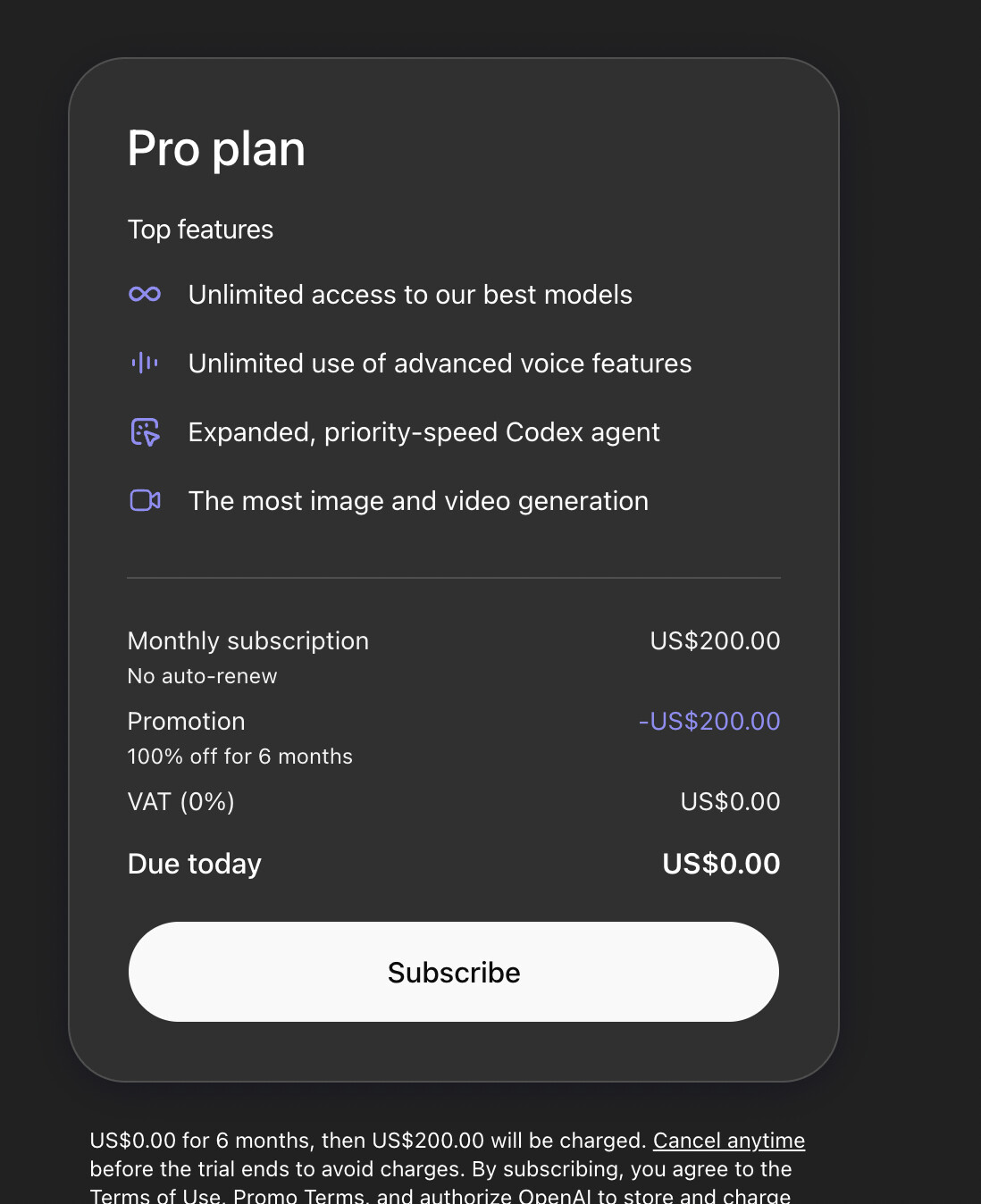The image size is (981, 1204).
Task: Click the voice waveform icon
Action: [x=145, y=363]
